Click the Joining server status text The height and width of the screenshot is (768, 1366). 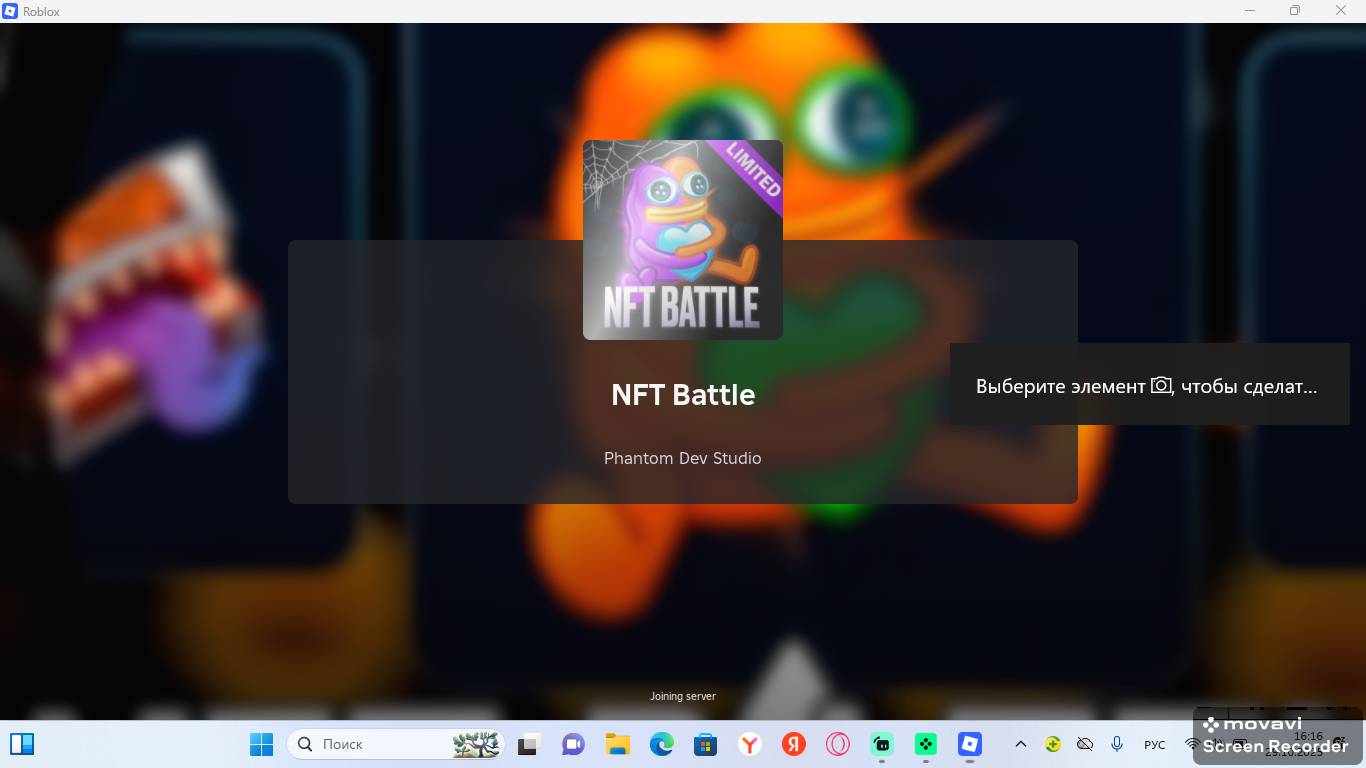tap(683, 696)
